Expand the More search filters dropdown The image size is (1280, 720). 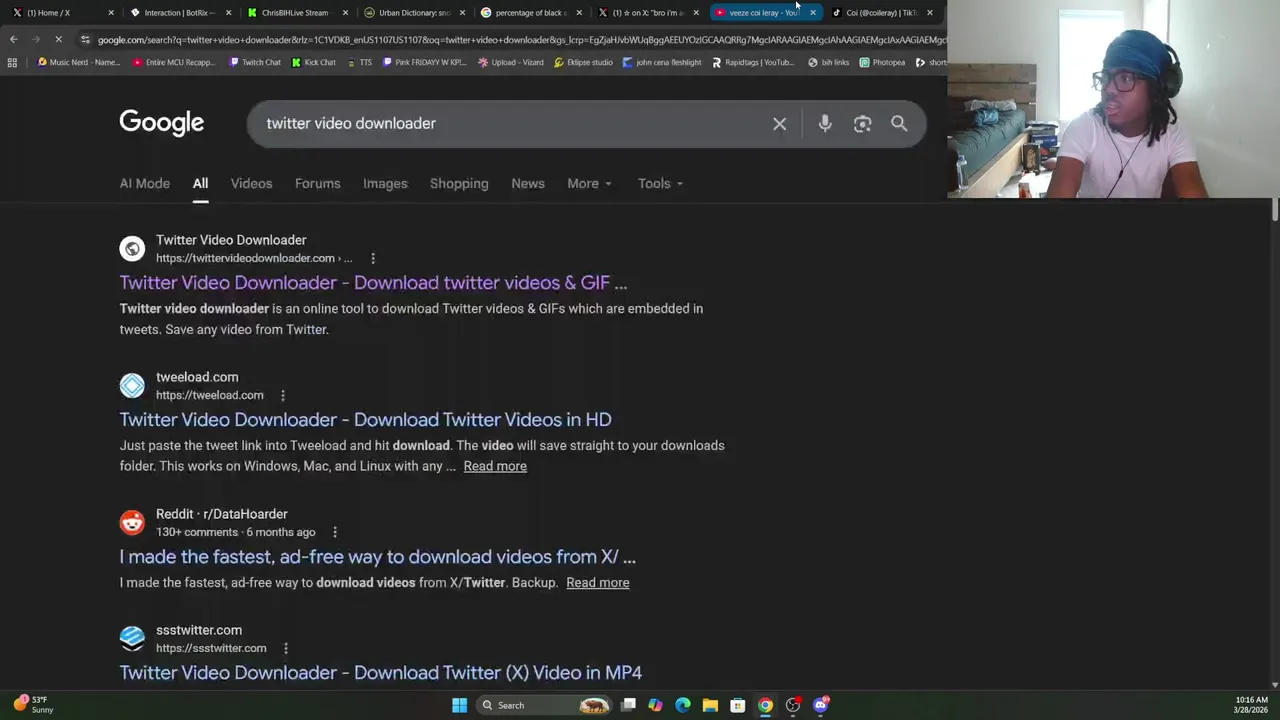click(589, 183)
